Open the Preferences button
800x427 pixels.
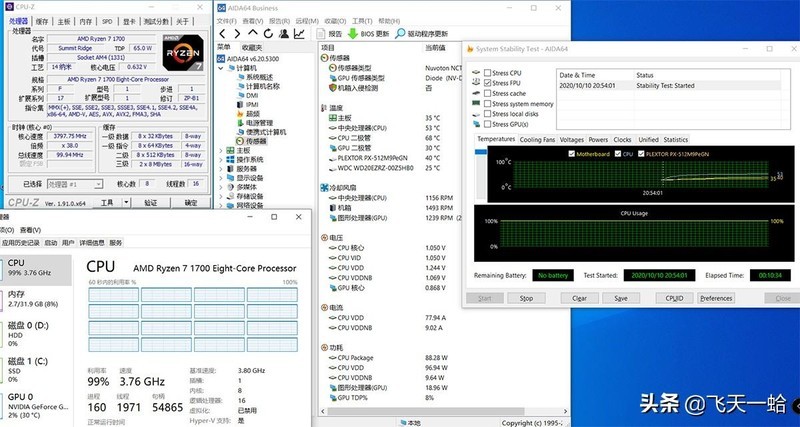pos(716,298)
